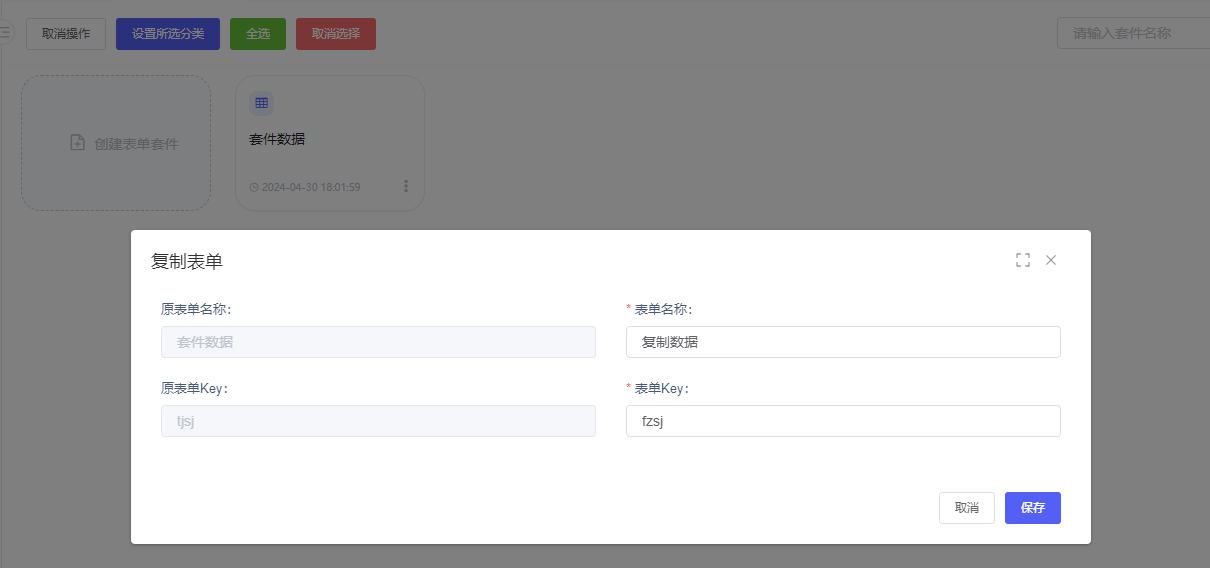
Task: Close the 复制表单 dialog with X icon
Action: (x=1051, y=260)
